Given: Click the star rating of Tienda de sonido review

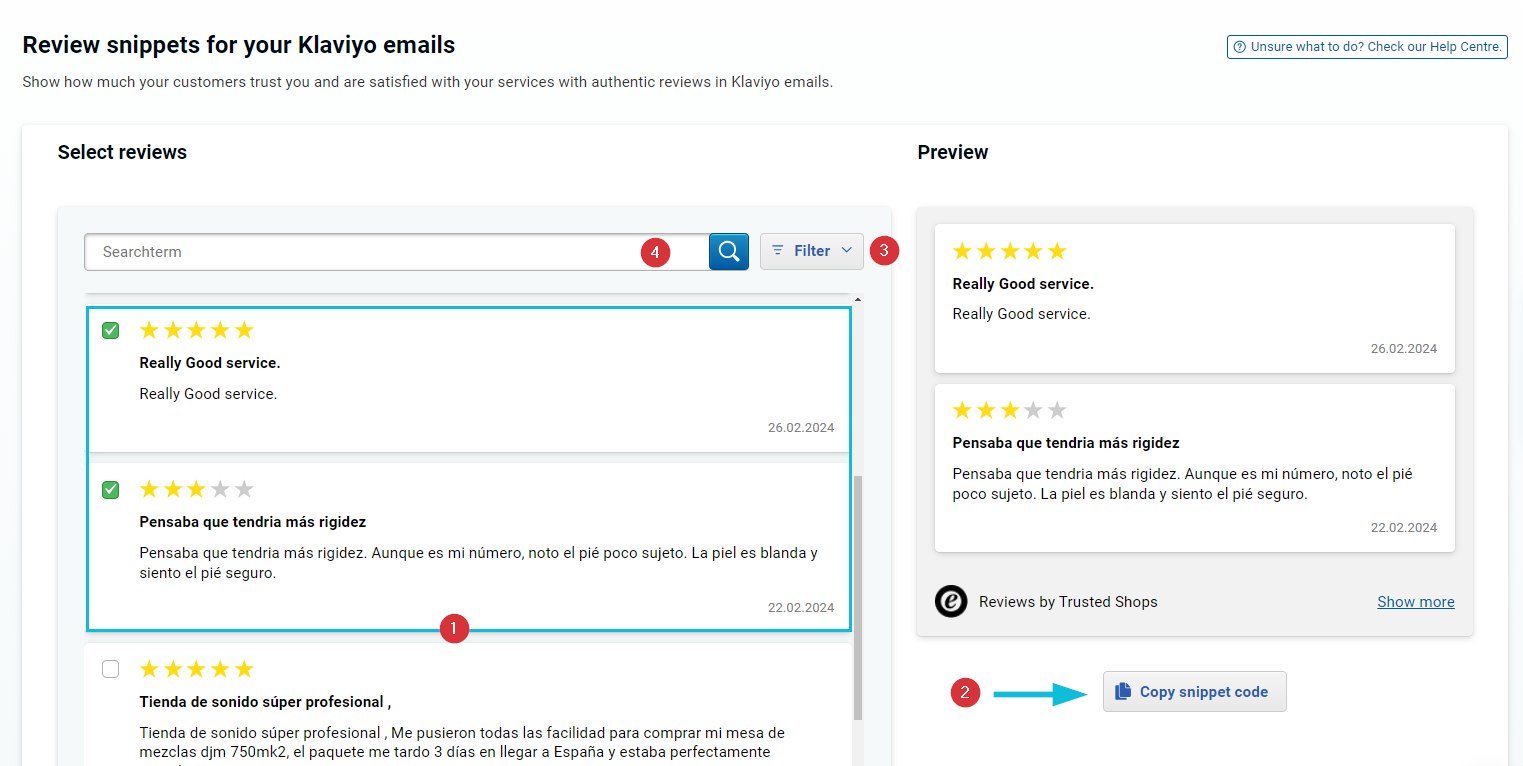Looking at the screenshot, I should coord(197,669).
